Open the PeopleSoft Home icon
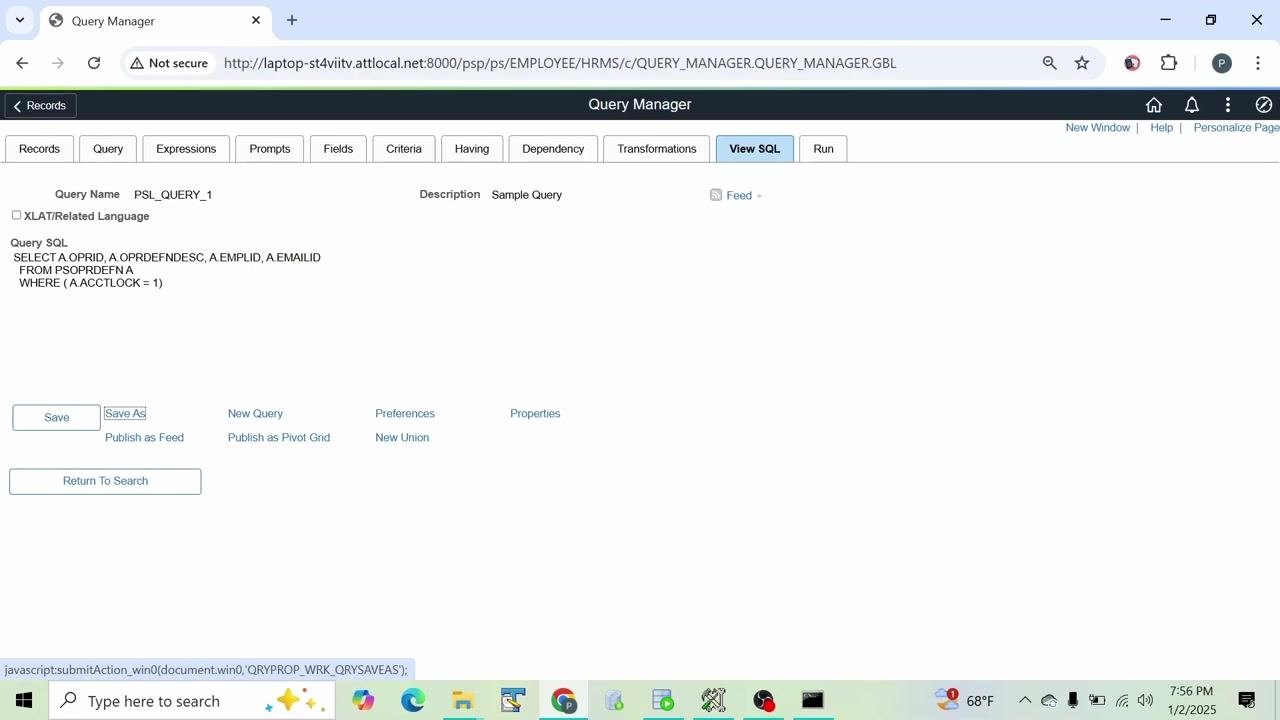Image resolution: width=1280 pixels, height=720 pixels. click(1153, 105)
